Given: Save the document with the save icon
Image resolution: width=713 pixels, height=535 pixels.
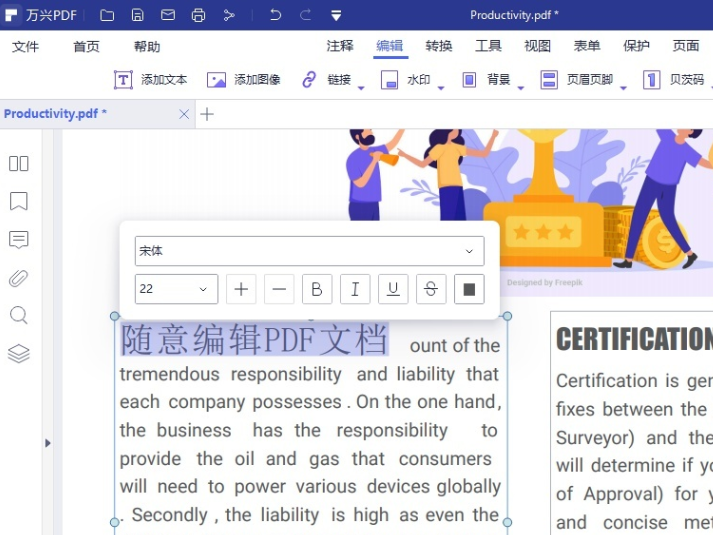Looking at the screenshot, I should (137, 15).
